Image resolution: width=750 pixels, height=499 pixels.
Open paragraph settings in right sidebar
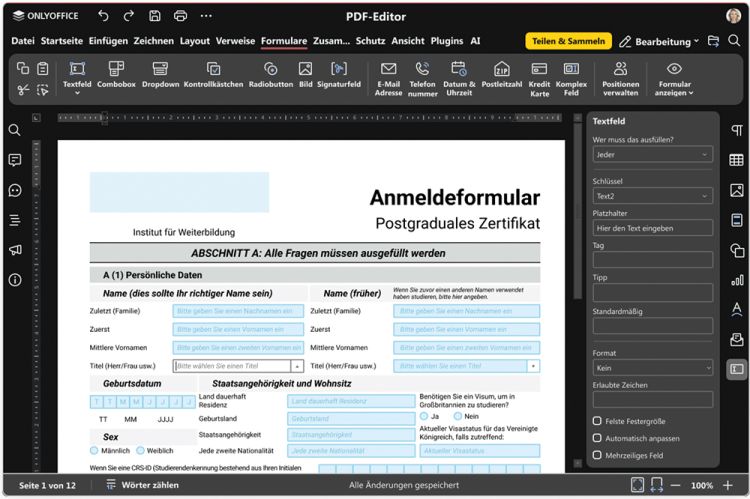(x=737, y=130)
